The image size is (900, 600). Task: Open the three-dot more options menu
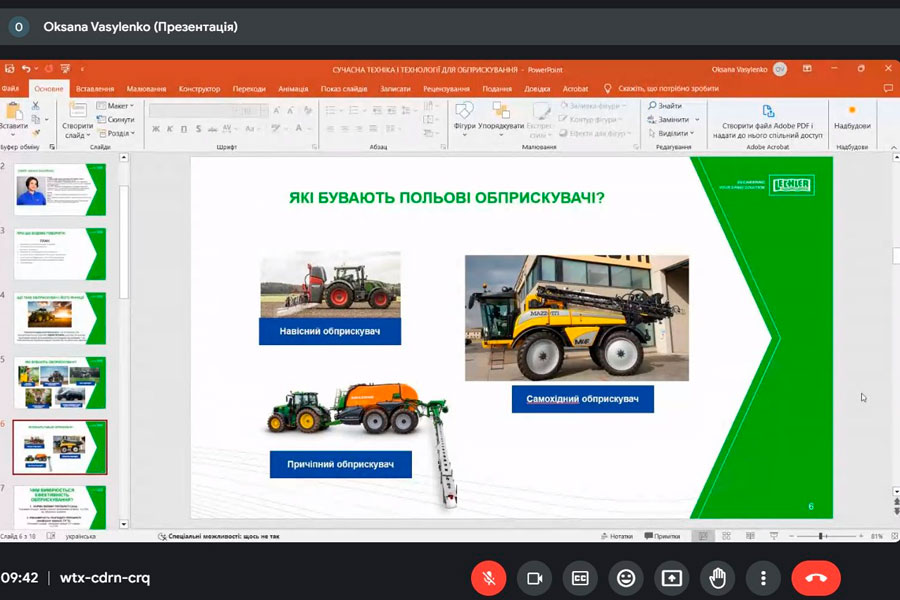pos(763,578)
